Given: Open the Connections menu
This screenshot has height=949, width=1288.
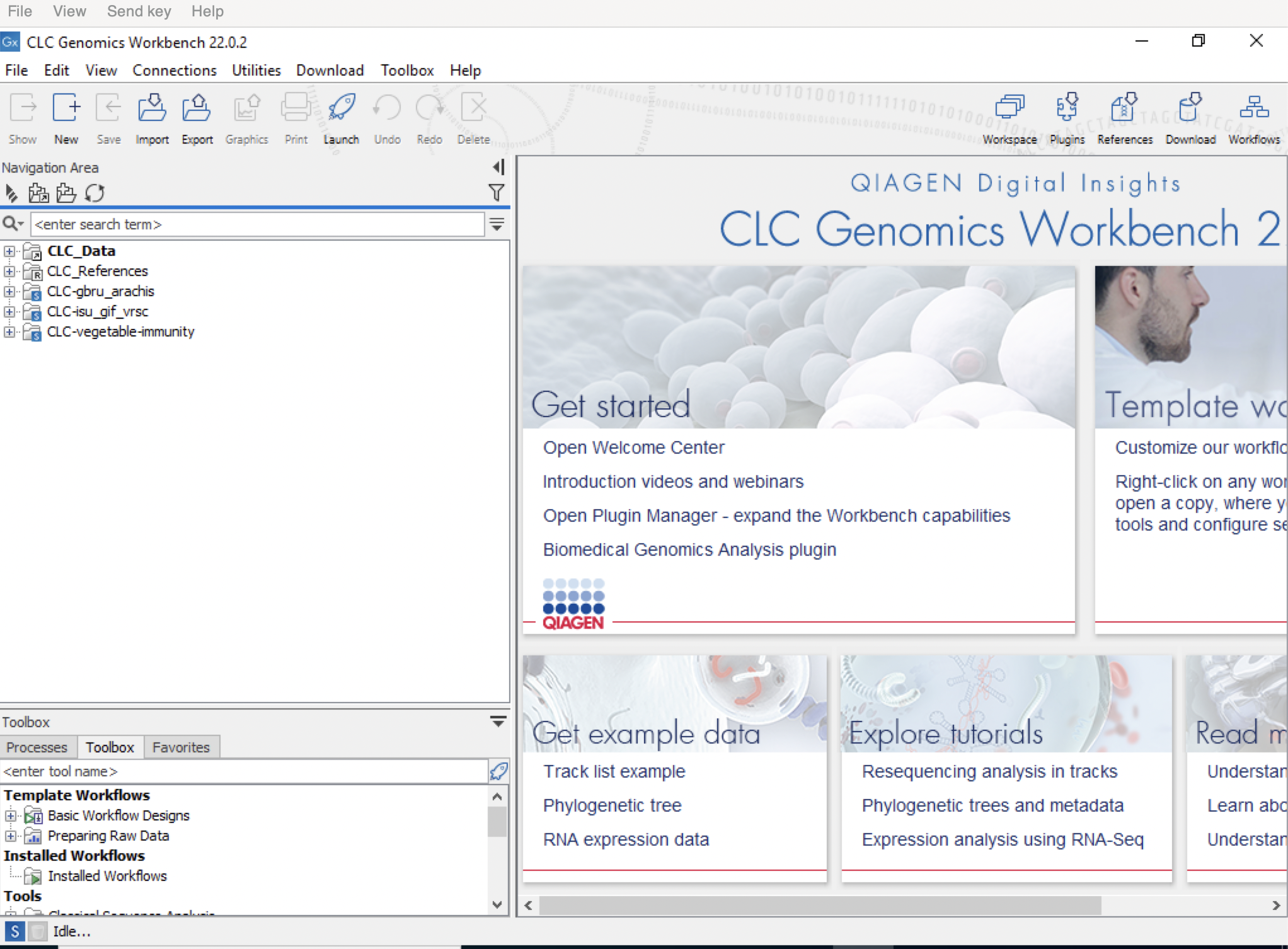Looking at the screenshot, I should coord(175,70).
